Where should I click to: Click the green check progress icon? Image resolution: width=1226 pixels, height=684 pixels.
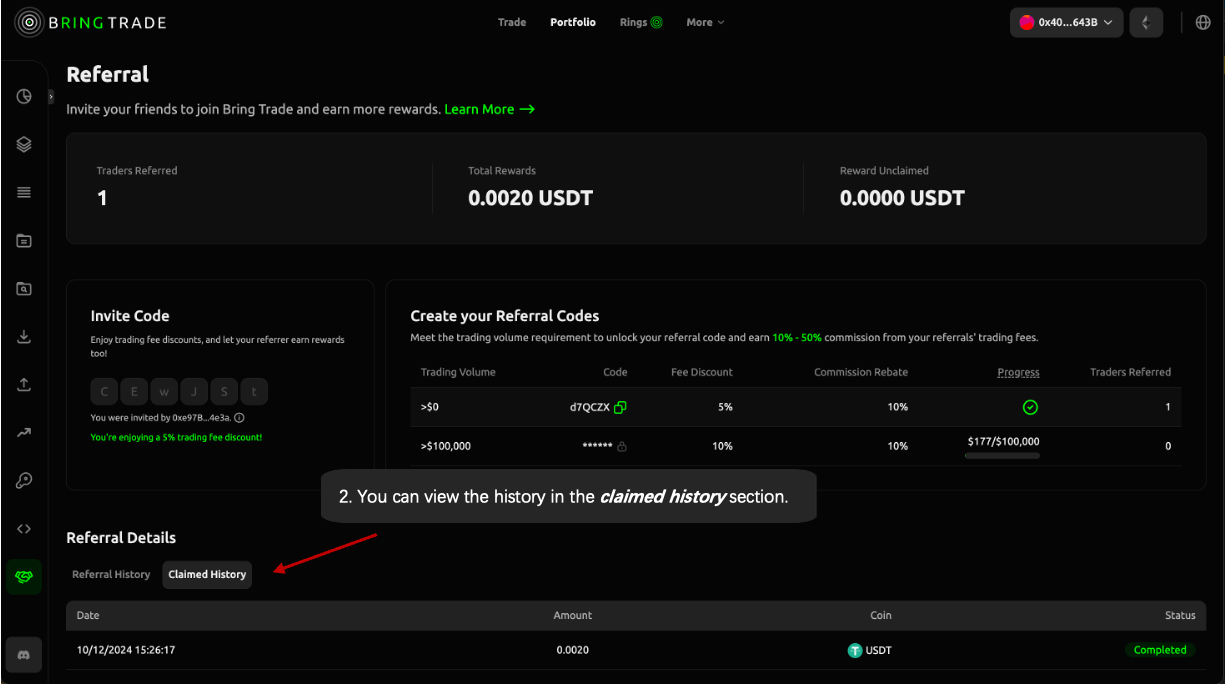click(1030, 407)
